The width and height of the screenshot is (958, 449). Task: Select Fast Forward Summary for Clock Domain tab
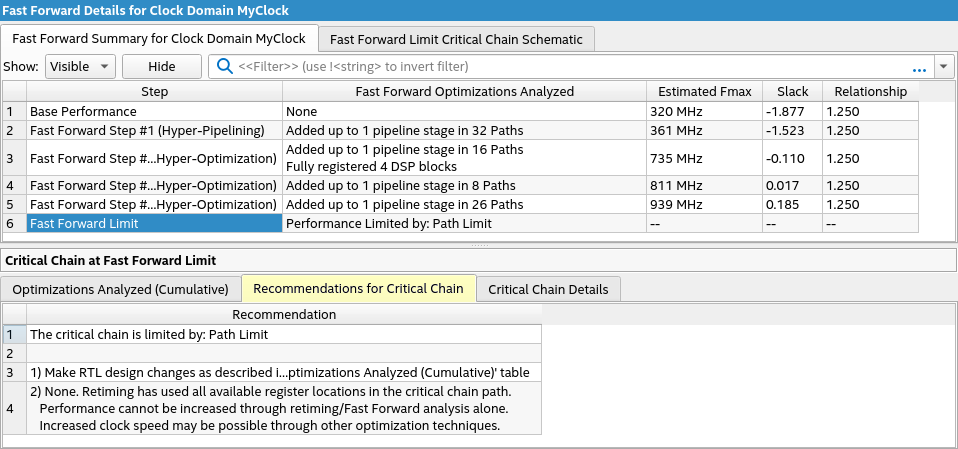point(159,39)
